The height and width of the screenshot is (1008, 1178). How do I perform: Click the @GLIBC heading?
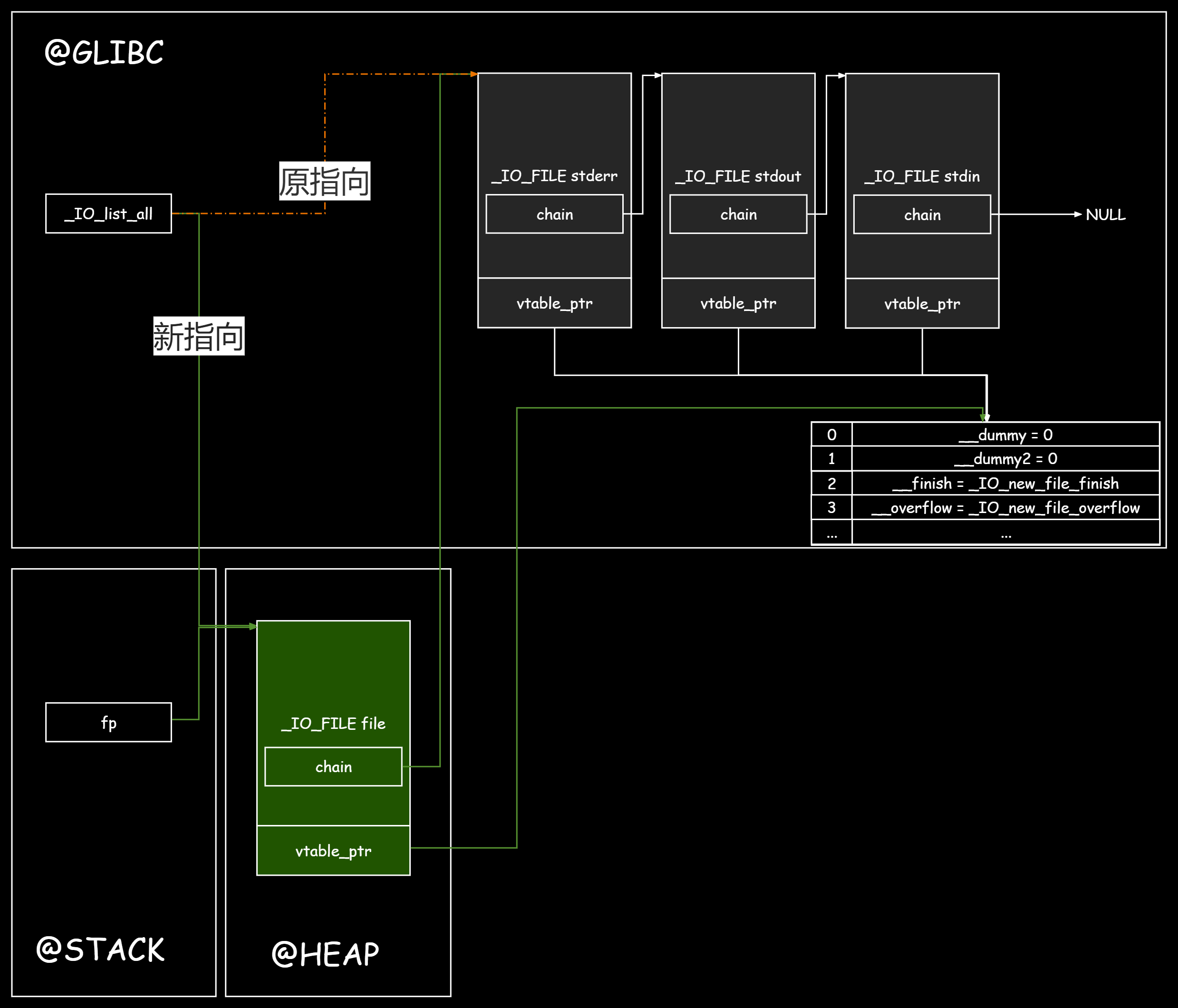104,52
